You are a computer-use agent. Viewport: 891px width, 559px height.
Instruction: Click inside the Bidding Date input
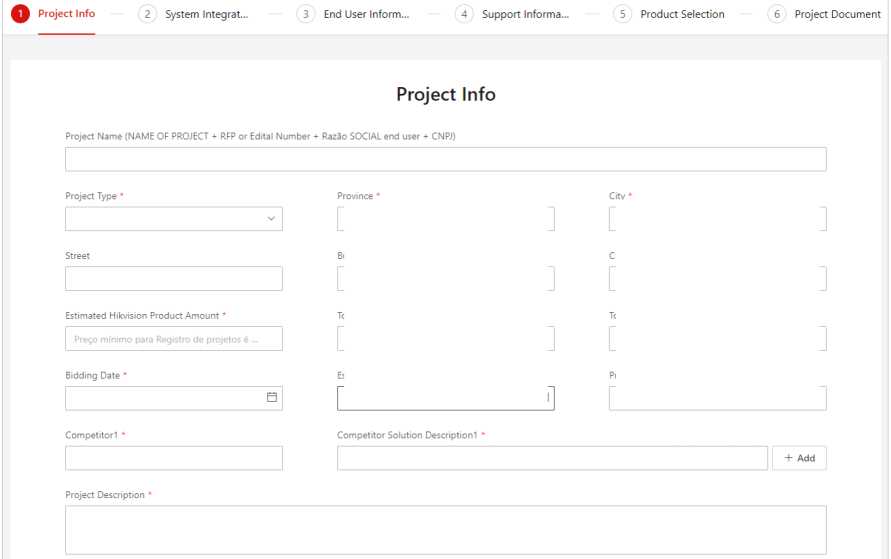coord(160,398)
